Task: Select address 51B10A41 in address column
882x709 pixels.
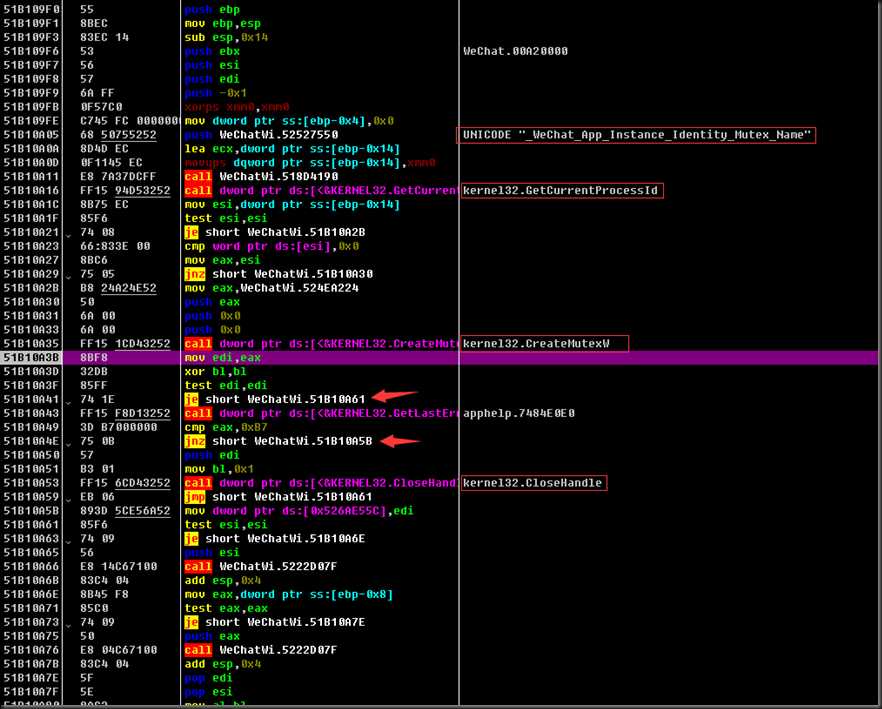Action: click(x=31, y=400)
